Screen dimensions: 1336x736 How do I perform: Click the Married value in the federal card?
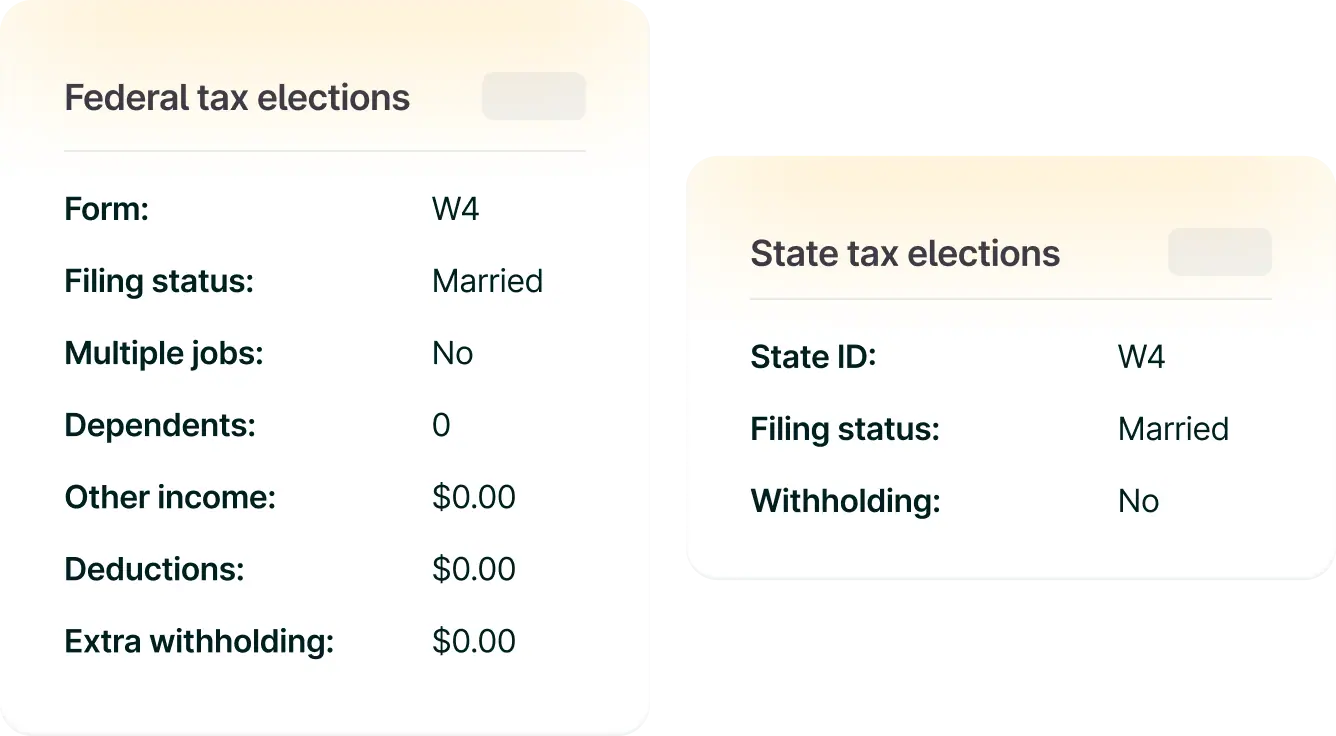pyautogui.click(x=487, y=282)
